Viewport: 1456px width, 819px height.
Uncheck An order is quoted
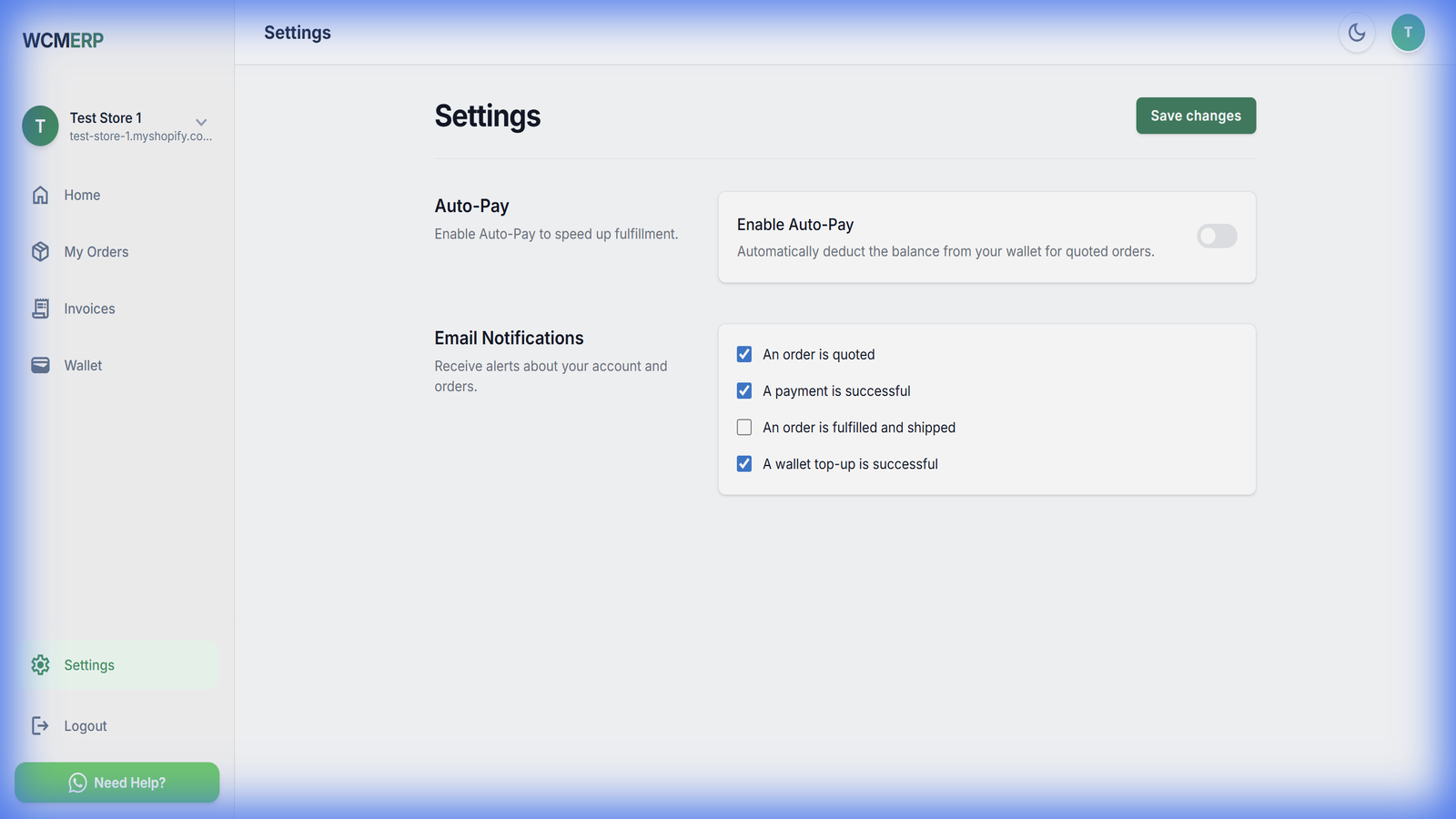point(744,354)
